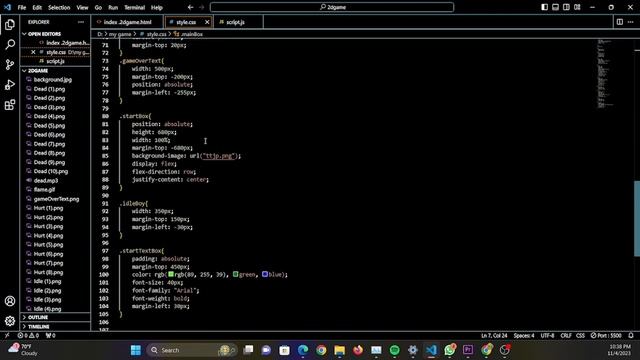Screen dimensions: 640x360
Task: Click style.css in breadcrumb path
Action: [156, 34]
